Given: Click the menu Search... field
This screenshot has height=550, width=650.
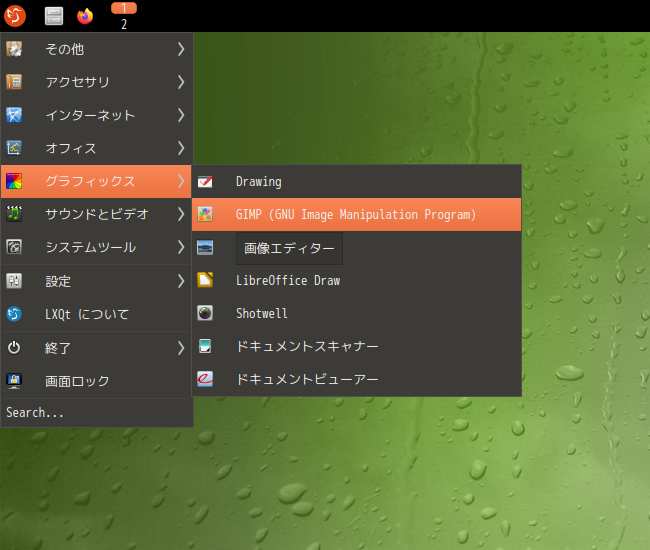Looking at the screenshot, I should (x=97, y=413).
